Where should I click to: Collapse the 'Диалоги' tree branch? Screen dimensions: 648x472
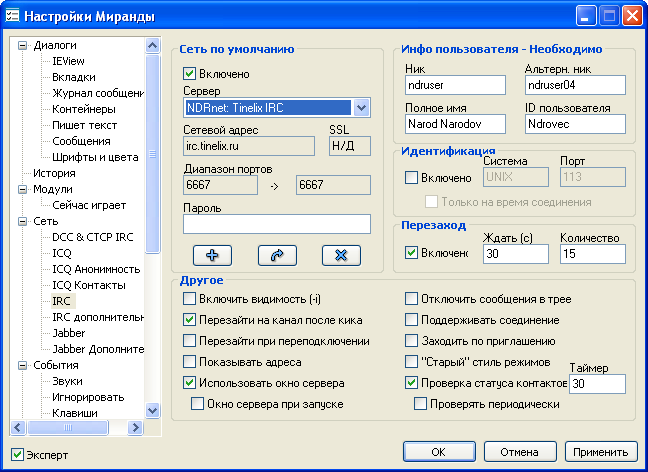pos(24,45)
